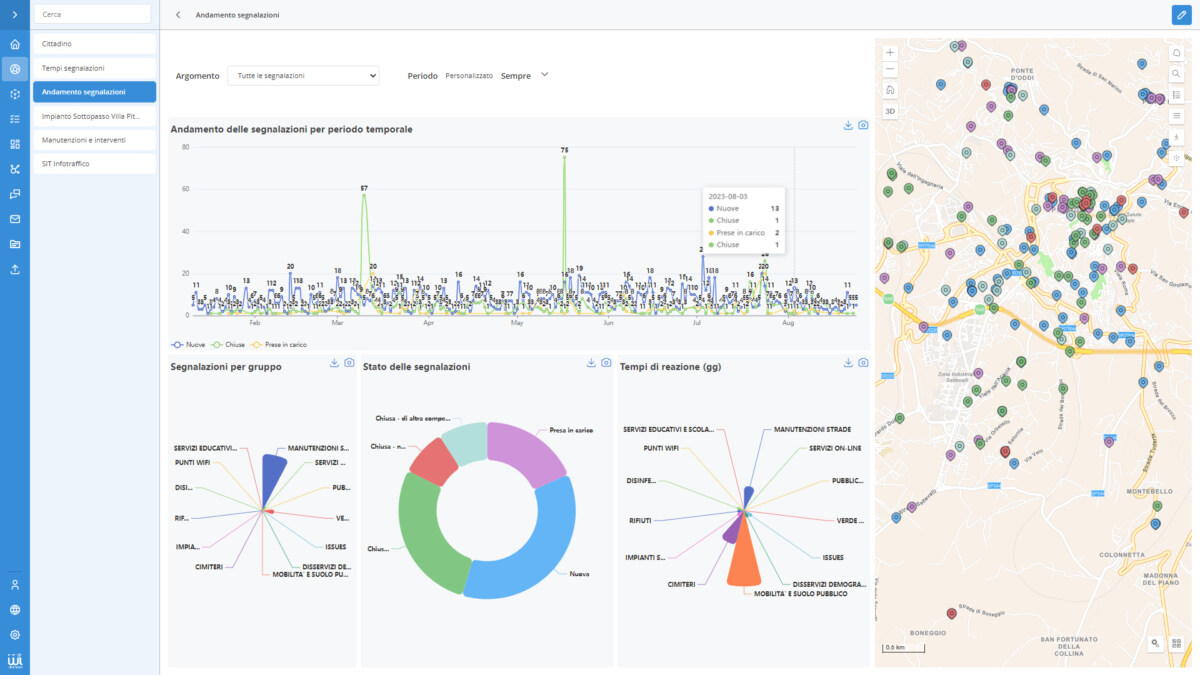Reset map to home view

coord(890,89)
